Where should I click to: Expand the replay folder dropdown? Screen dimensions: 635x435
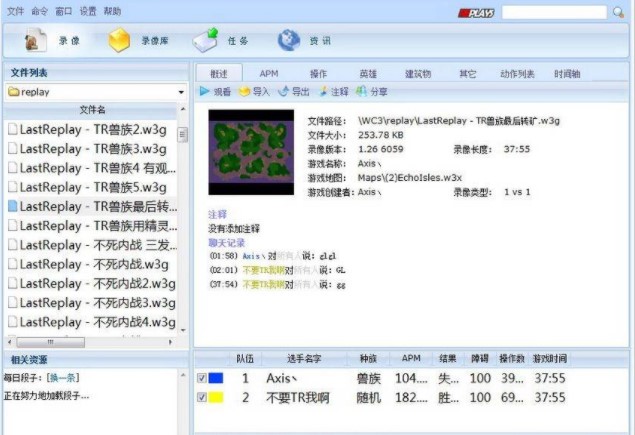pyautogui.click(x=182, y=92)
